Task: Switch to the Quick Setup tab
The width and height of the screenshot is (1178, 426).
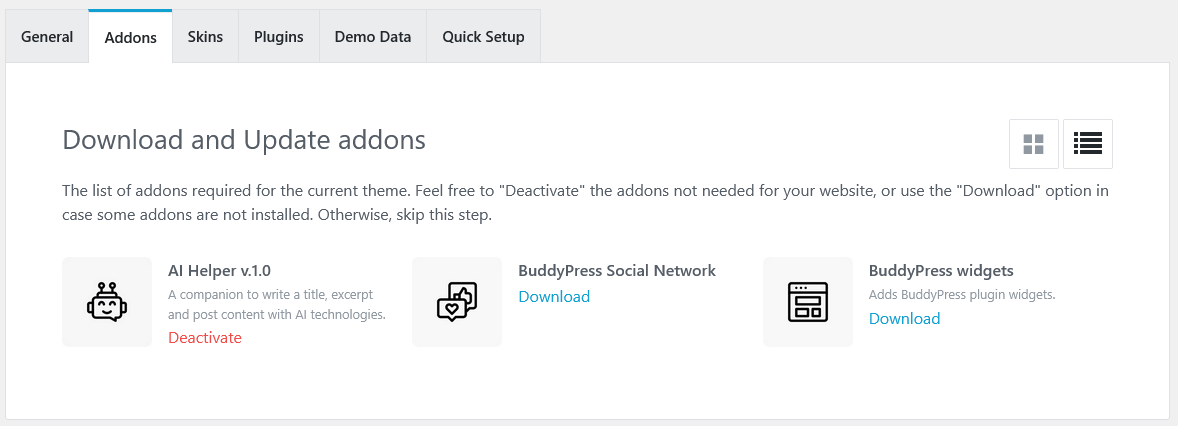Action: click(483, 36)
